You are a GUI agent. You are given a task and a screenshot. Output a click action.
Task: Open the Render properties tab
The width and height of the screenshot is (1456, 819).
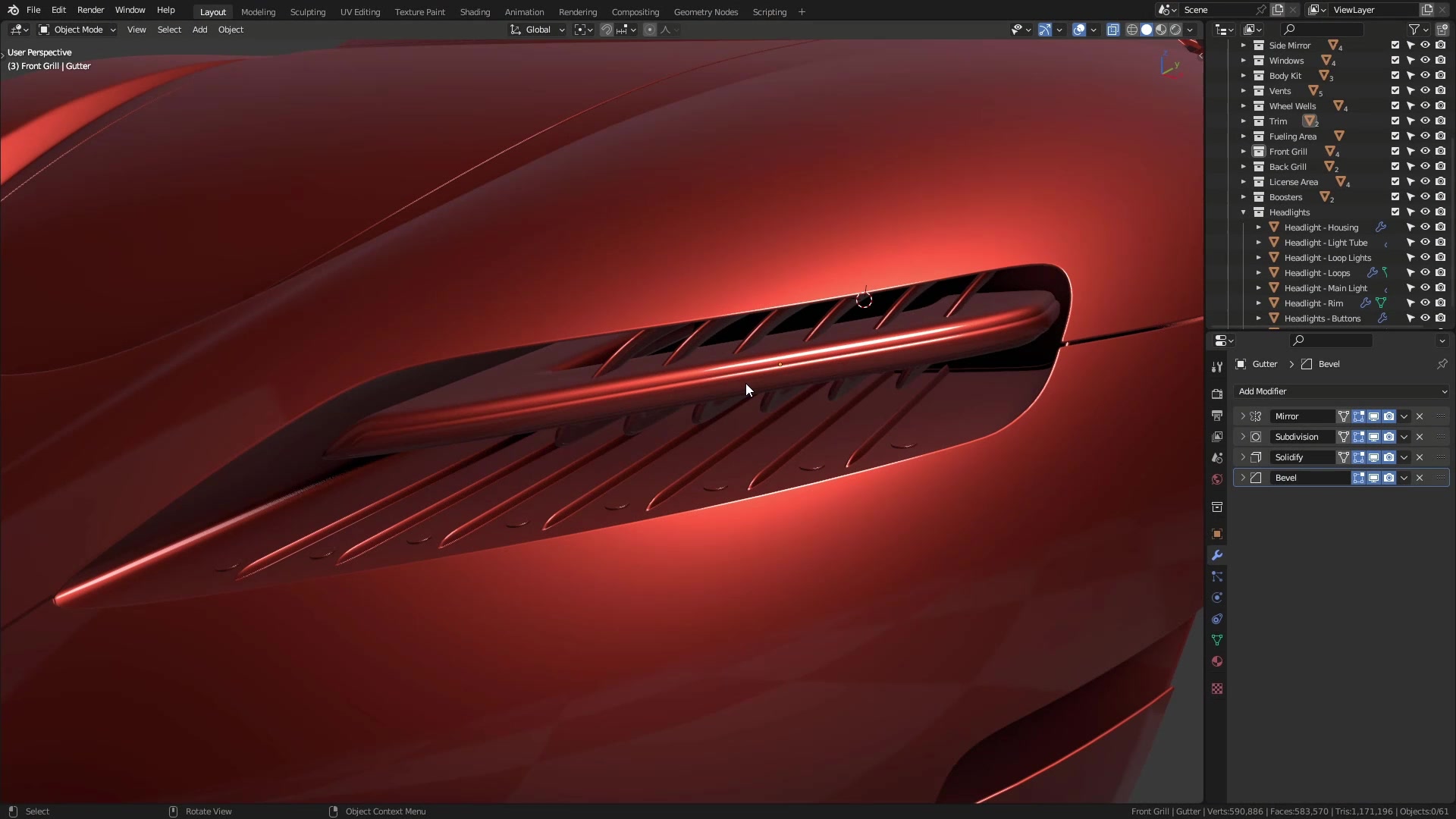tap(1217, 394)
